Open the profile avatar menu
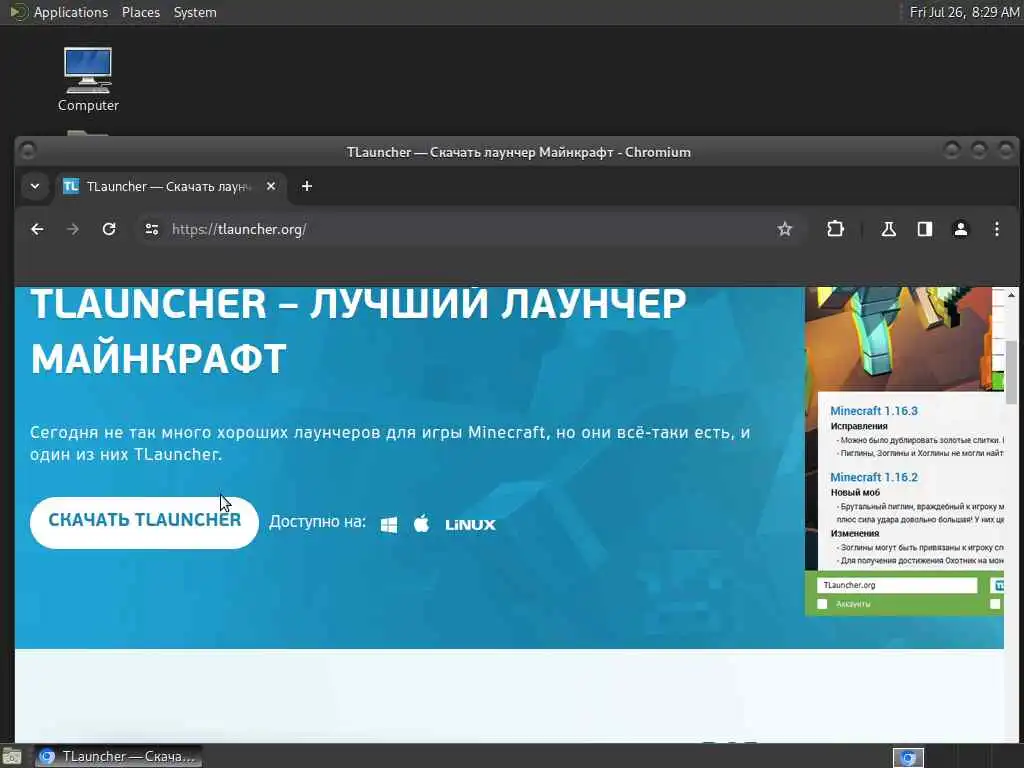The image size is (1024, 768). (x=961, y=229)
